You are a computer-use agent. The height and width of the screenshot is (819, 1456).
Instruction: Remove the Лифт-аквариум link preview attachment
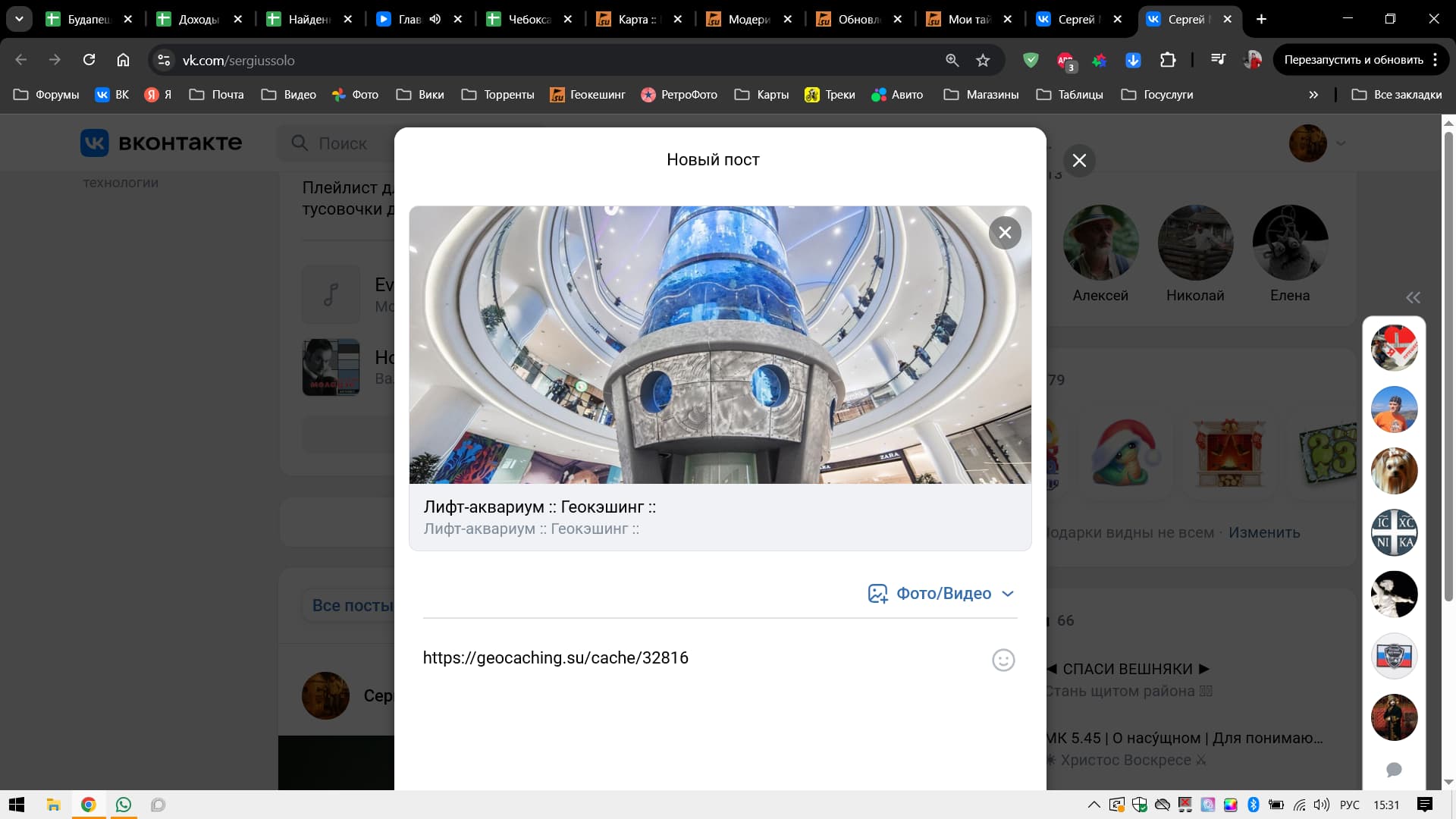1005,233
